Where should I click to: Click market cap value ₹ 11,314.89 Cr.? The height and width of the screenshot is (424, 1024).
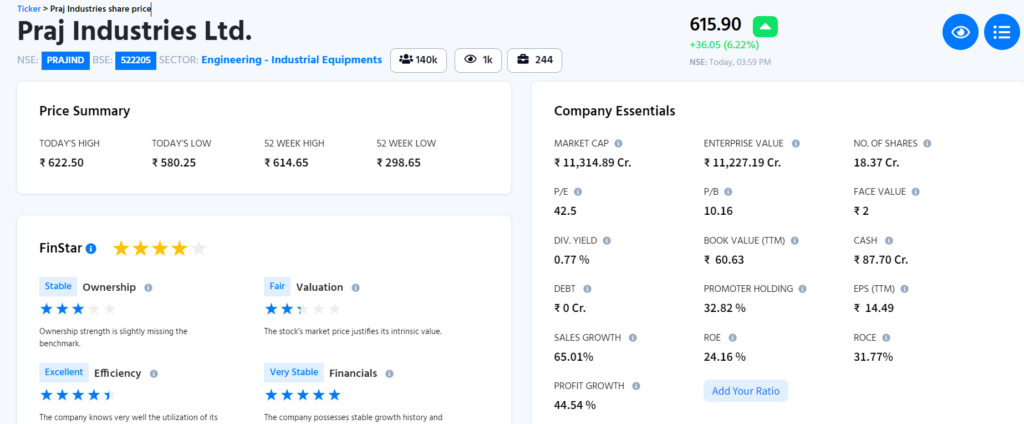coord(592,163)
